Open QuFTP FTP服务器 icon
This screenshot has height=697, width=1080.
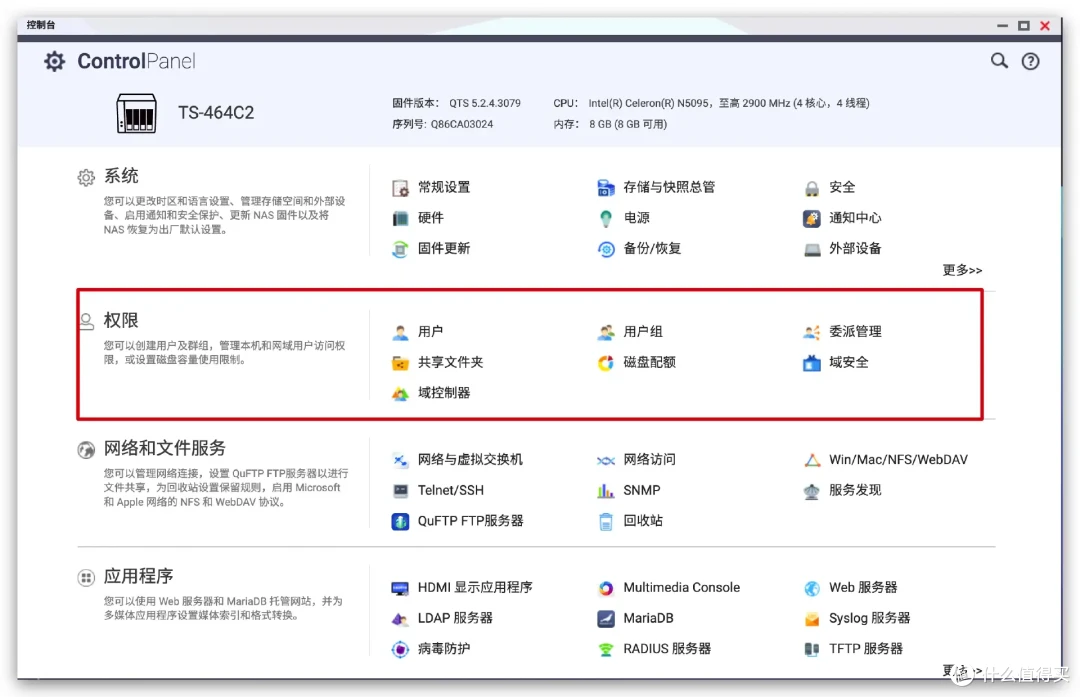coord(400,521)
